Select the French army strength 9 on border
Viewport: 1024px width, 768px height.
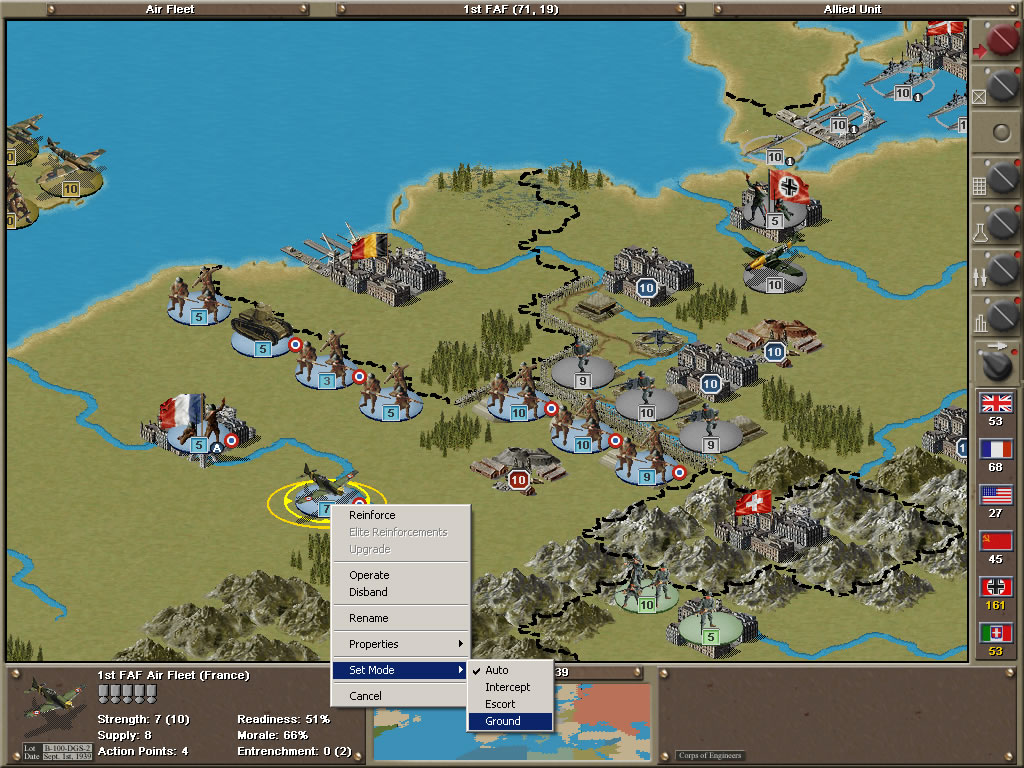(x=647, y=460)
